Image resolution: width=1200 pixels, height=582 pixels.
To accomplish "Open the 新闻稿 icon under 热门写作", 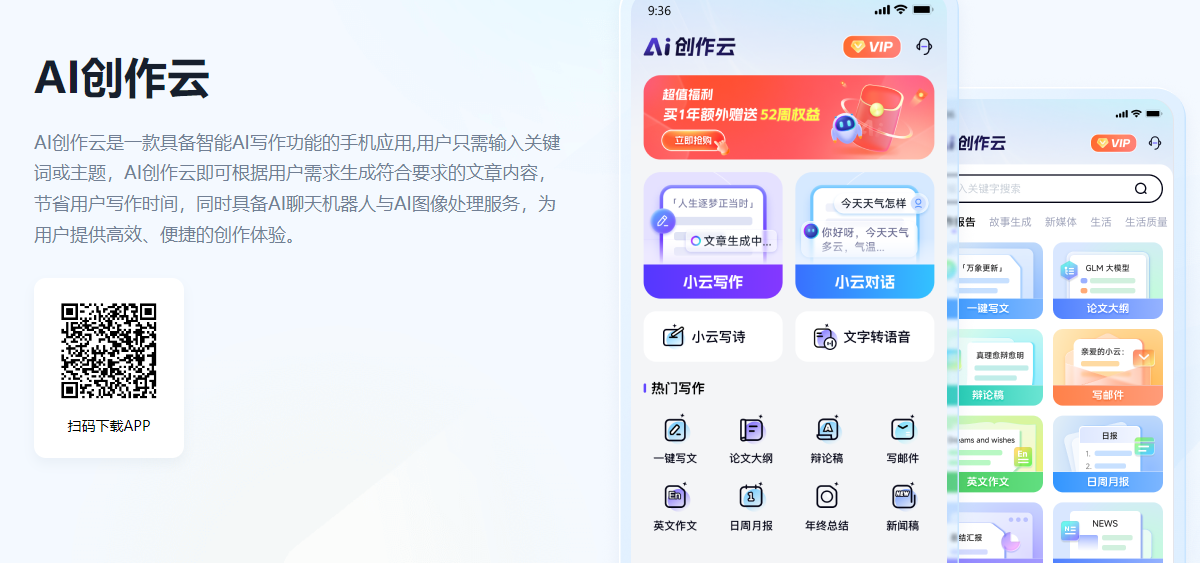I will point(903,496).
